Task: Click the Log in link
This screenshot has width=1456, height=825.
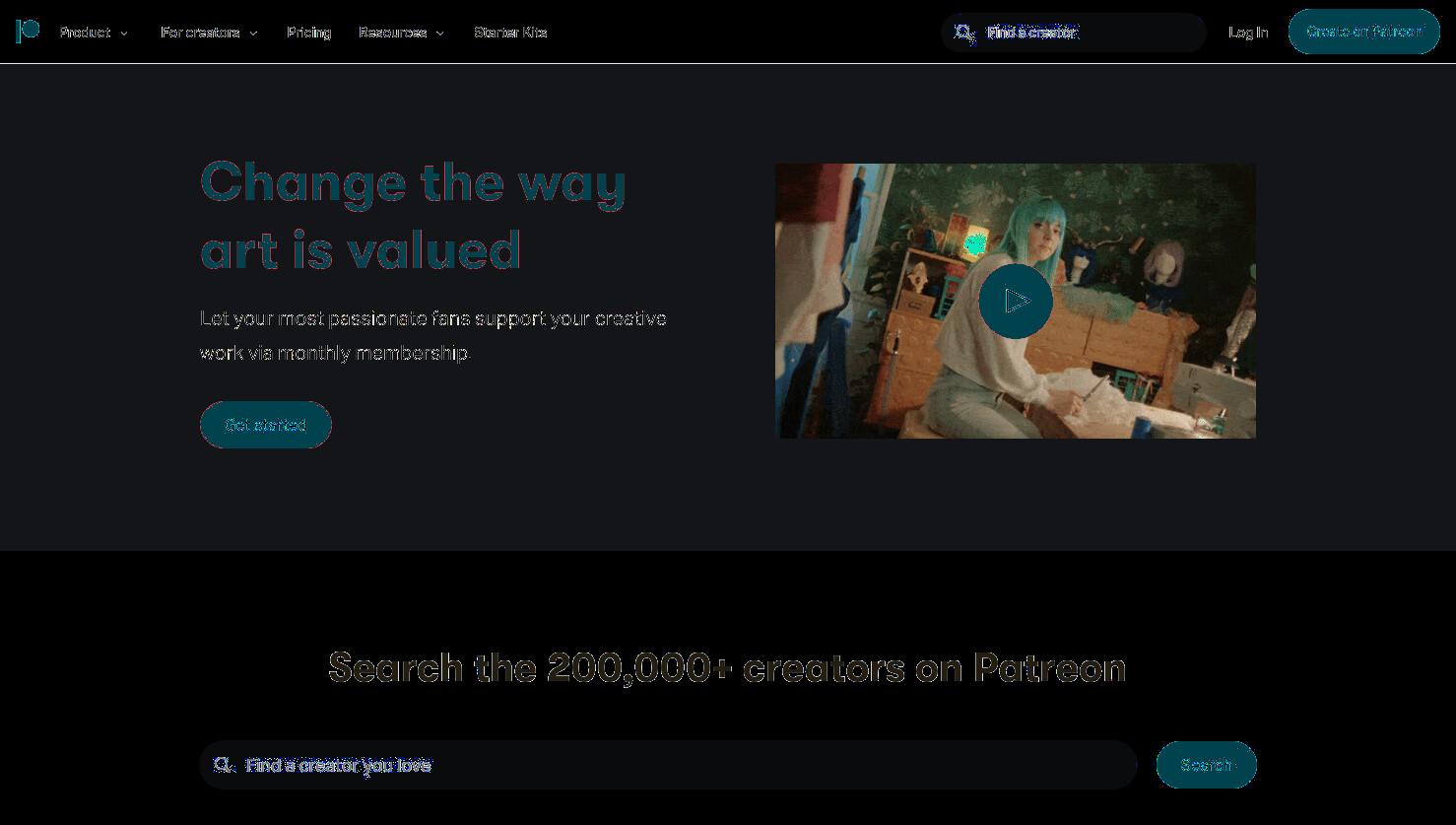Action: pos(1248,33)
